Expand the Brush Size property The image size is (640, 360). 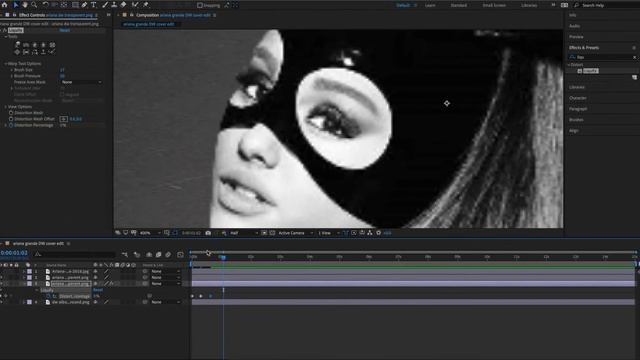pos(11,70)
